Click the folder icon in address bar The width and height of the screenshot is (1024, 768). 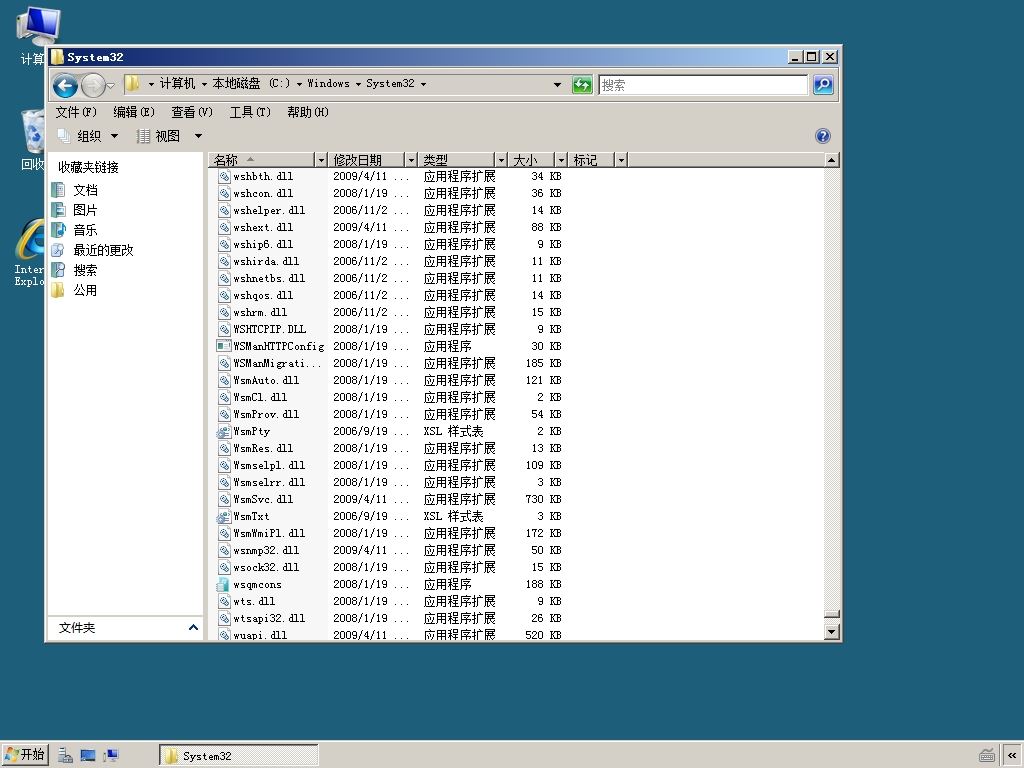tap(133, 84)
